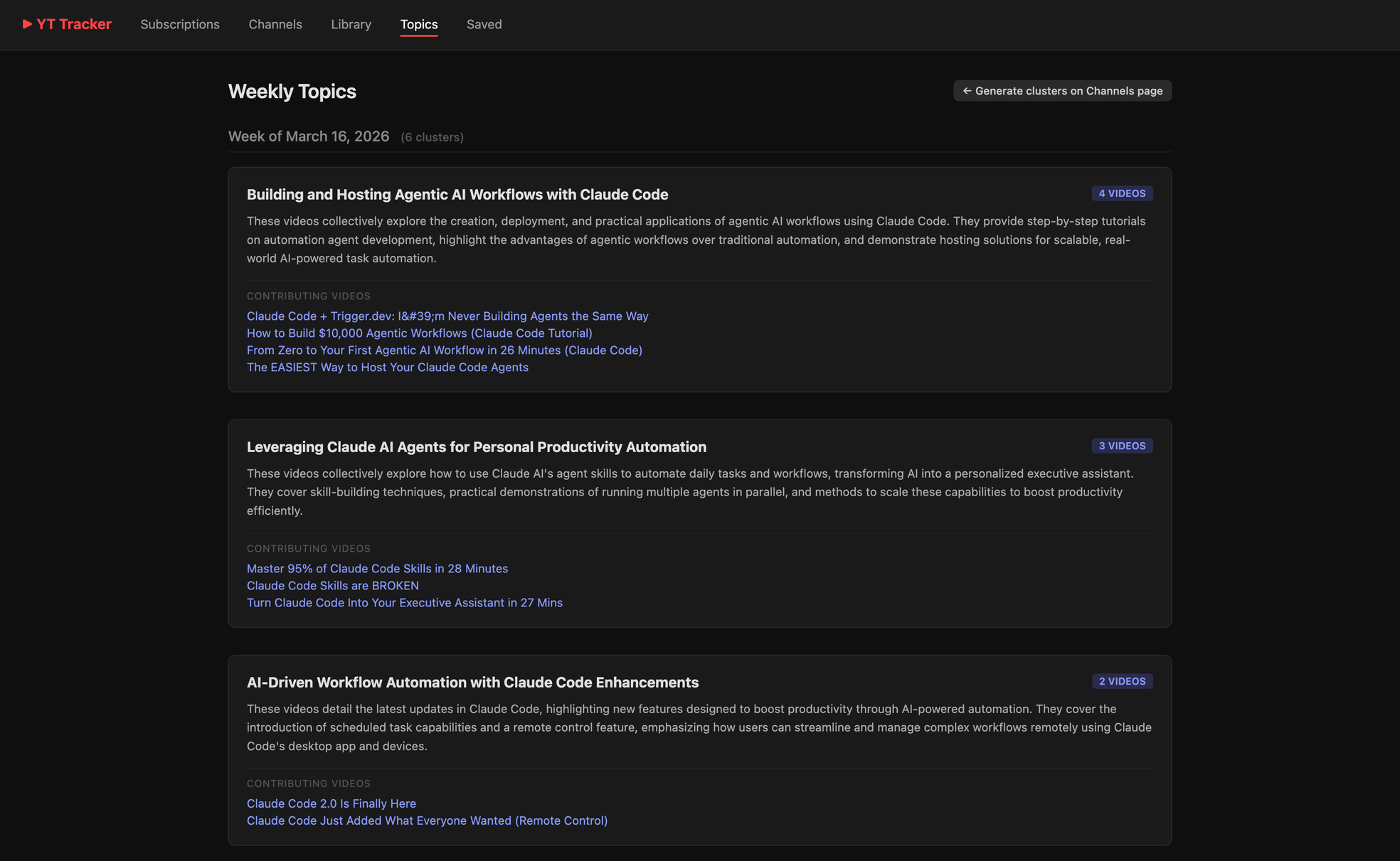
Task: Open Claude Code Skills are BROKEN link
Action: [x=333, y=585]
